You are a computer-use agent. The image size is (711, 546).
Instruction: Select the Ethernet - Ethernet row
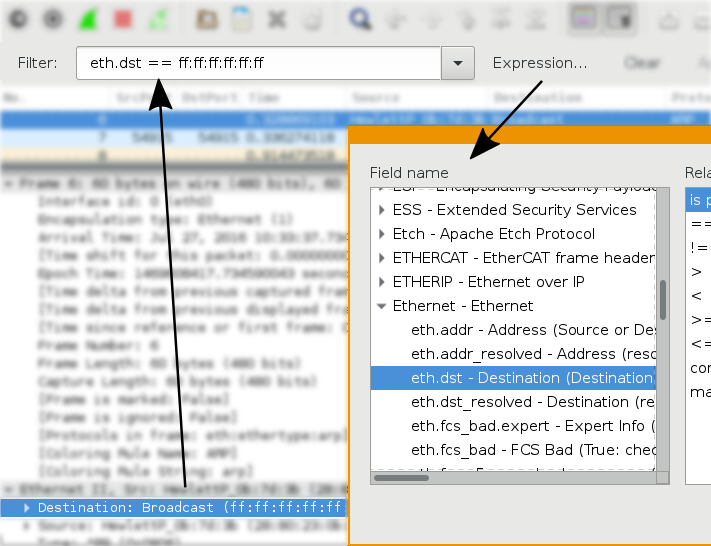(x=513, y=306)
